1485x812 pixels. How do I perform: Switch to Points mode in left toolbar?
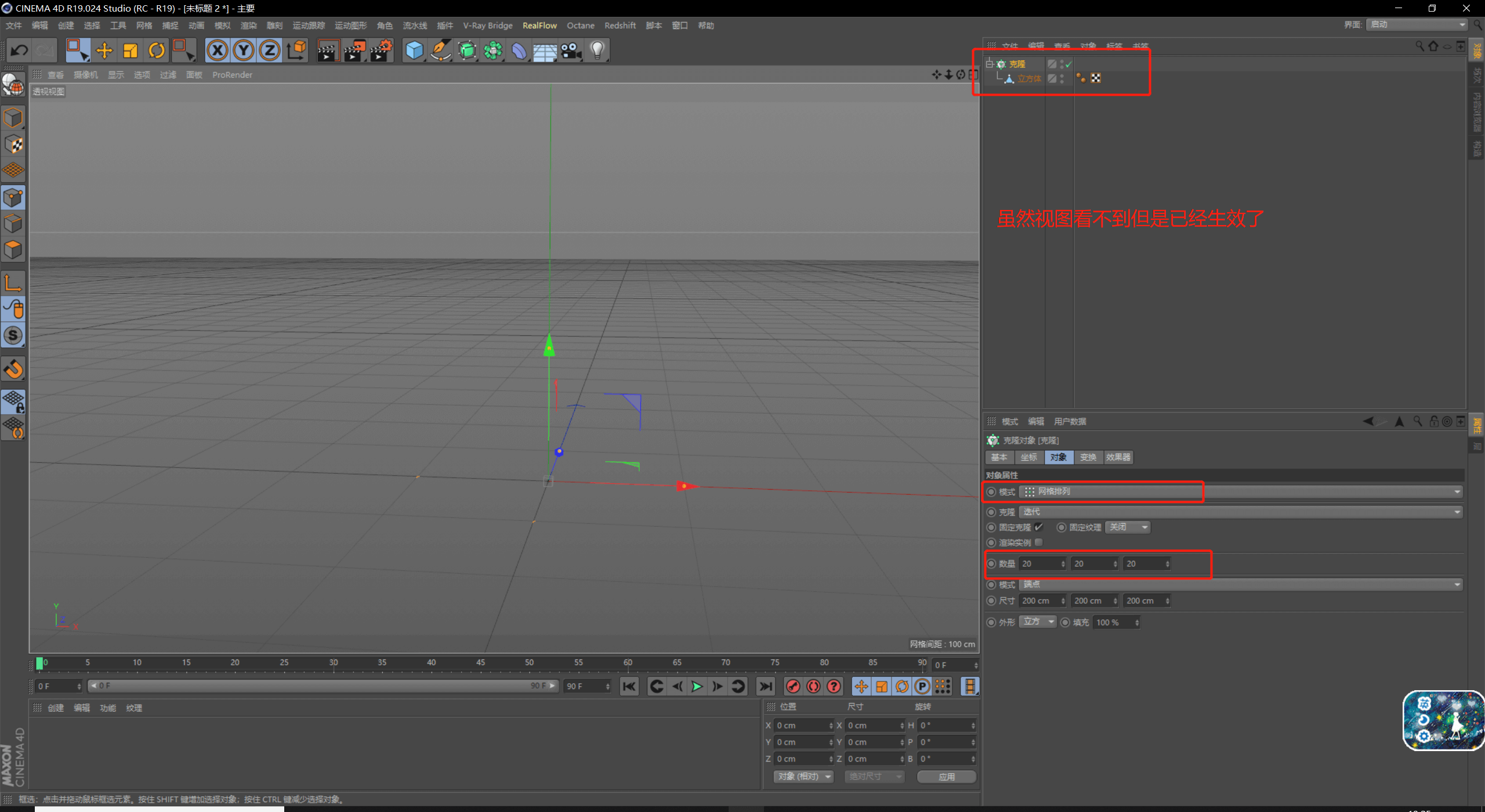point(13,198)
